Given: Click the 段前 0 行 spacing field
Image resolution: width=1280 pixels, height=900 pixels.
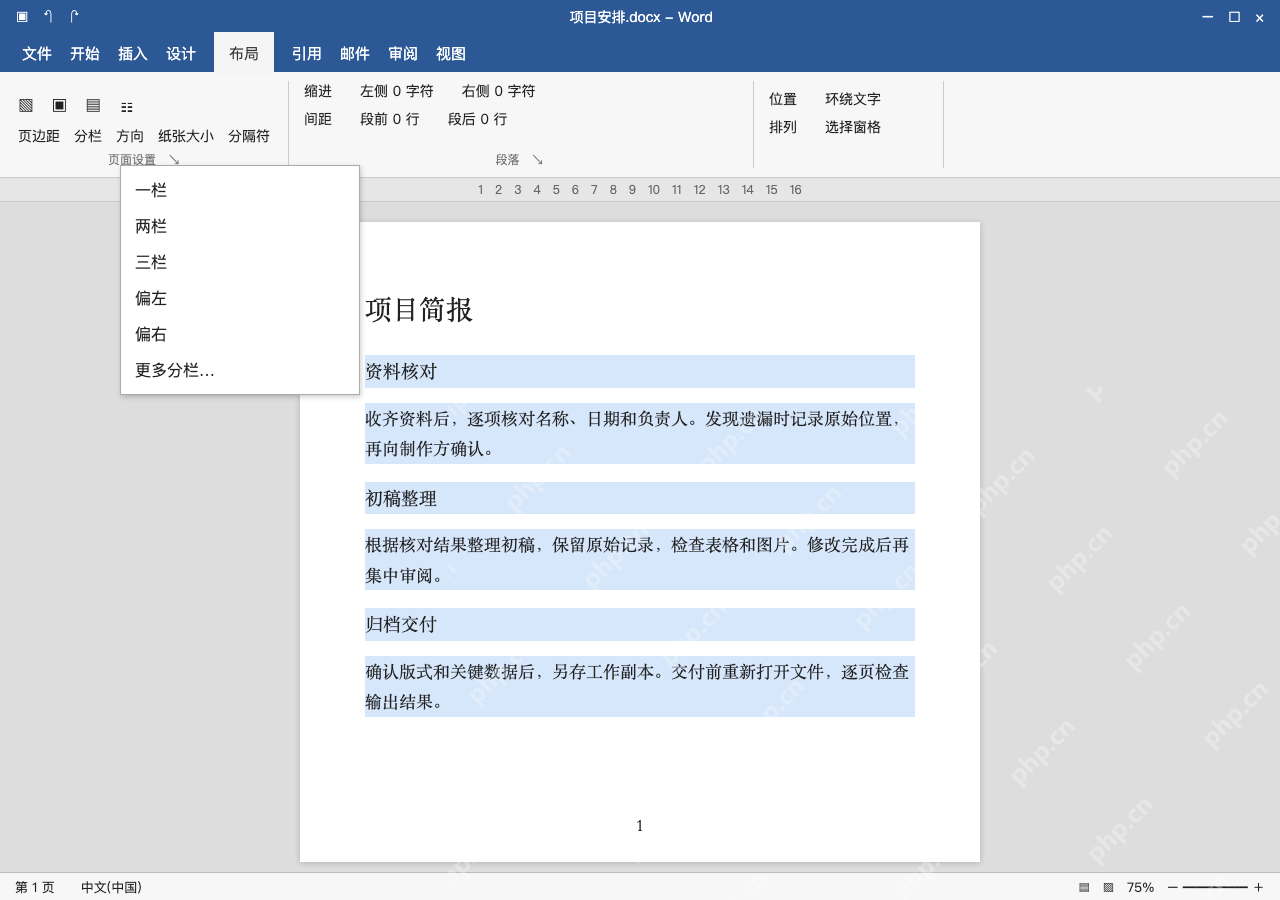Looking at the screenshot, I should (390, 119).
